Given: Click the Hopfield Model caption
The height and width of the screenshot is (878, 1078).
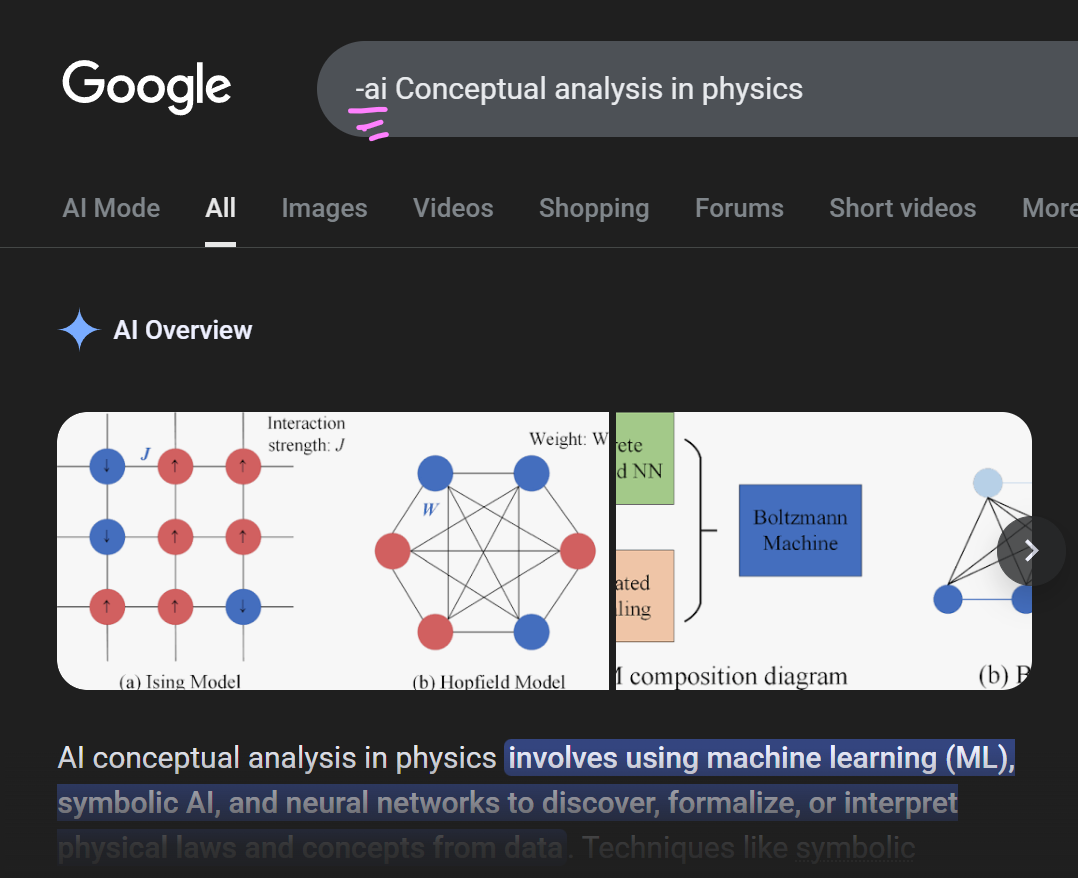Looking at the screenshot, I should pos(488,682).
